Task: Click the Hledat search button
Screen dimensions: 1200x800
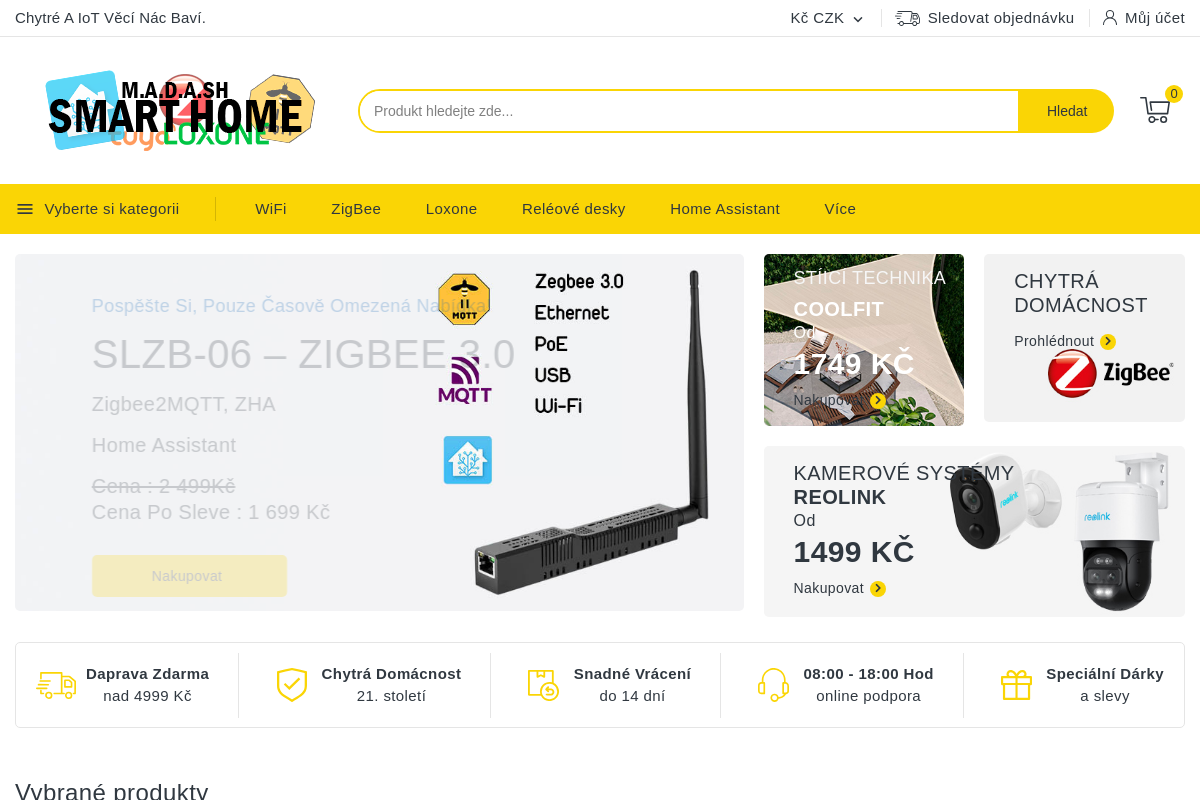Action: 1066,111
